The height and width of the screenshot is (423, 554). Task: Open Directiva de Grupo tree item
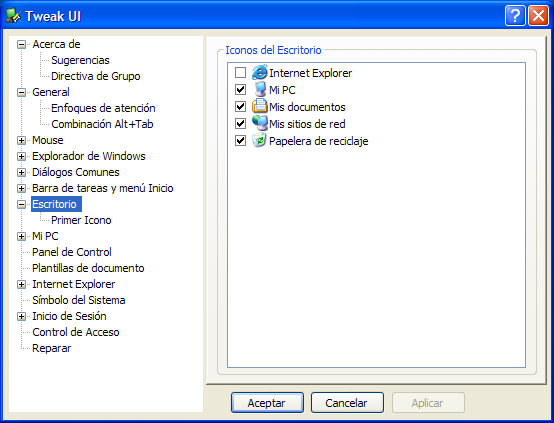click(x=95, y=76)
